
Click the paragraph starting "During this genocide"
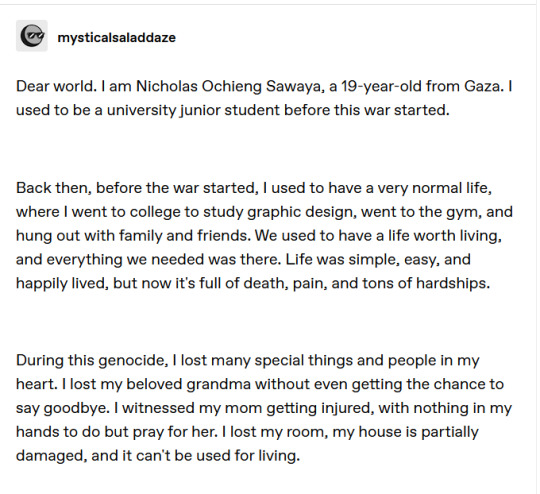264,408
